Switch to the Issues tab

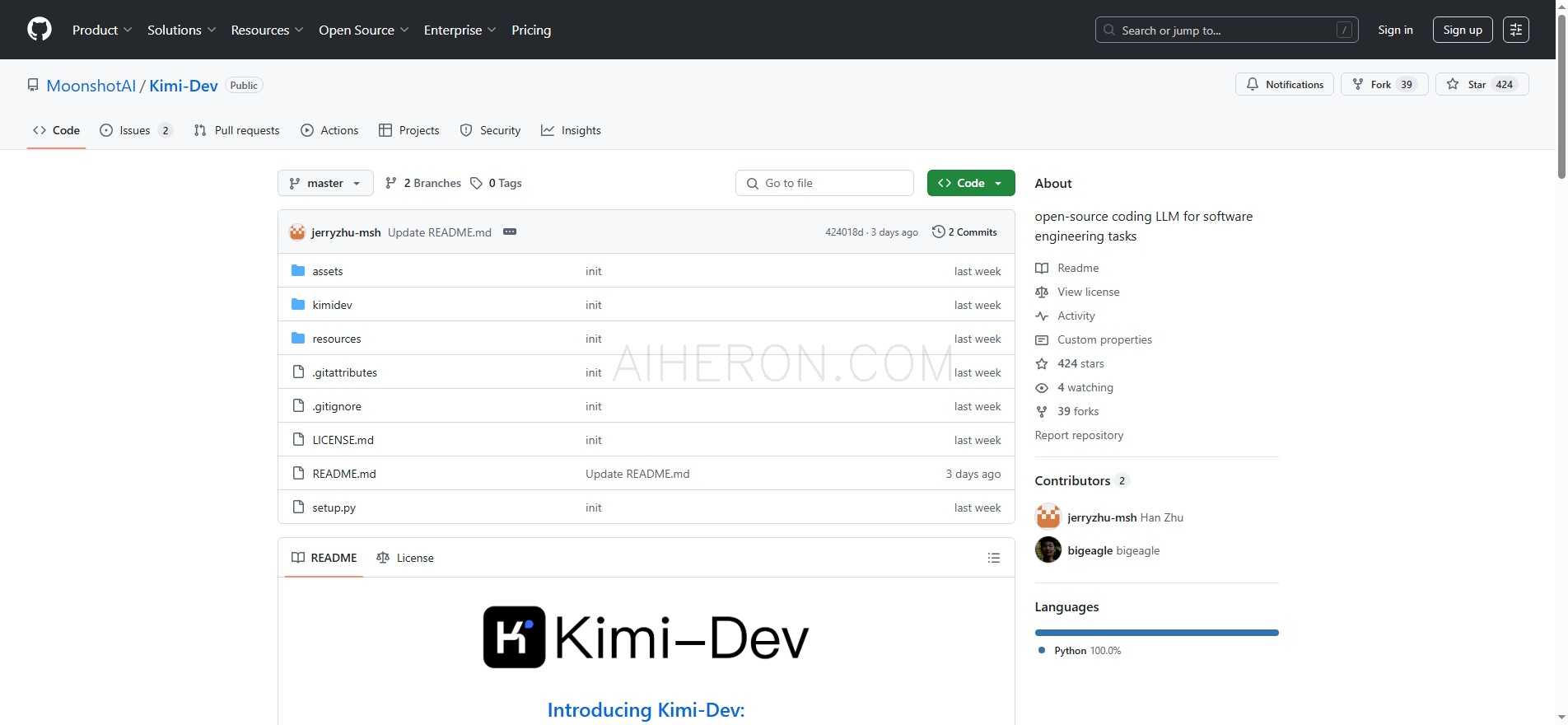tap(136, 130)
